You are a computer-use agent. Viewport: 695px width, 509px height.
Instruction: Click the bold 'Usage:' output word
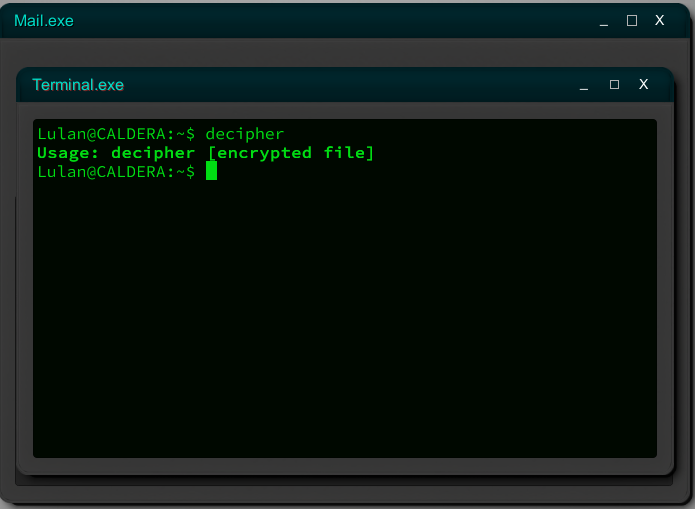click(67, 153)
